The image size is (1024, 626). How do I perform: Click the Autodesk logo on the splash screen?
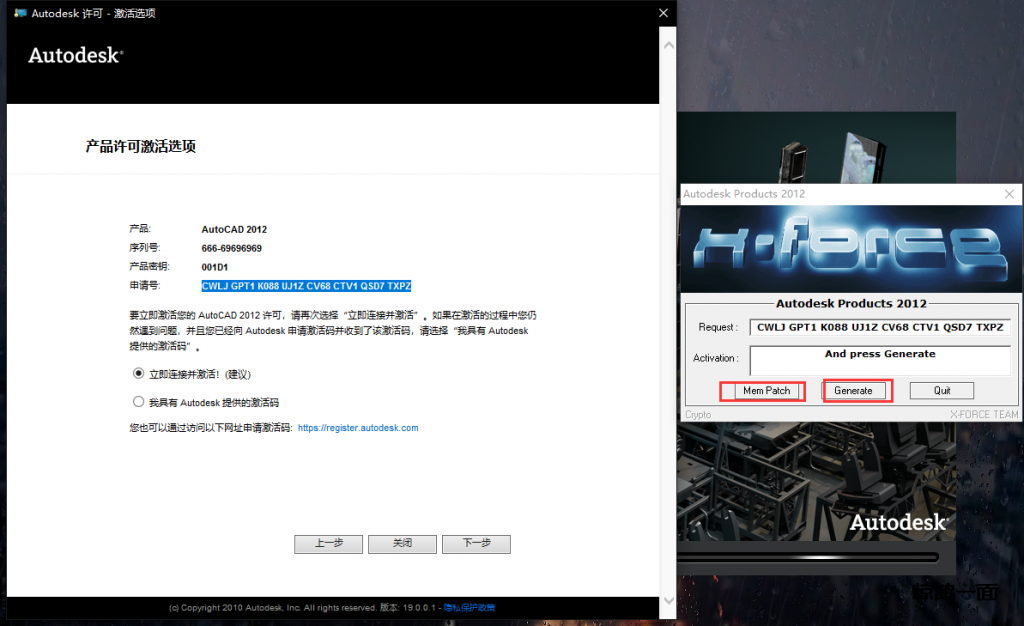[898, 522]
